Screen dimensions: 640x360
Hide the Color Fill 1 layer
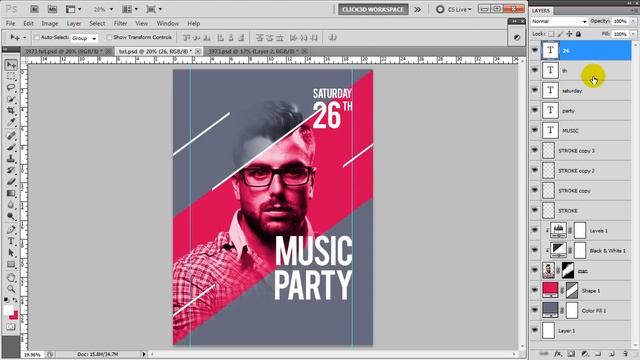pos(535,310)
